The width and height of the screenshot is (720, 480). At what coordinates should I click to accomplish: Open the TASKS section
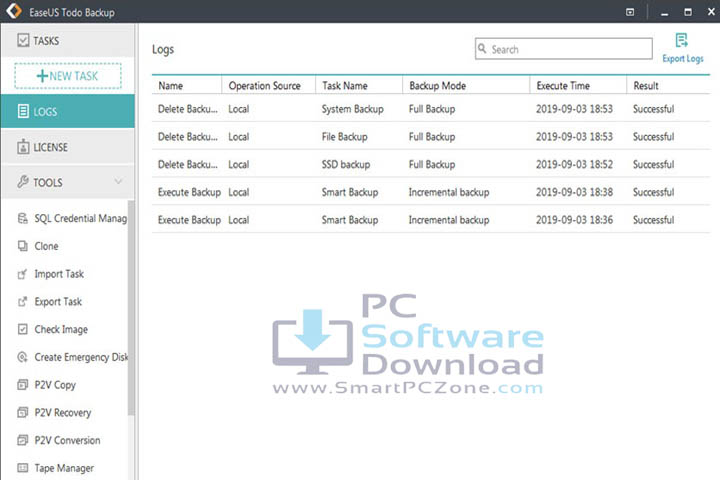point(68,40)
